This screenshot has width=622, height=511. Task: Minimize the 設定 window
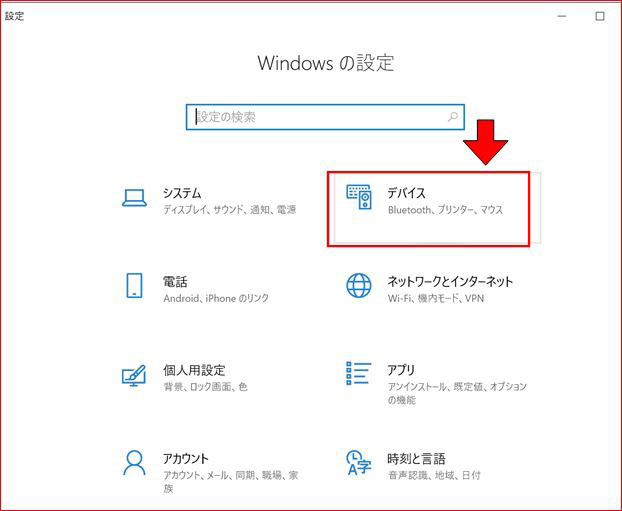(562, 16)
